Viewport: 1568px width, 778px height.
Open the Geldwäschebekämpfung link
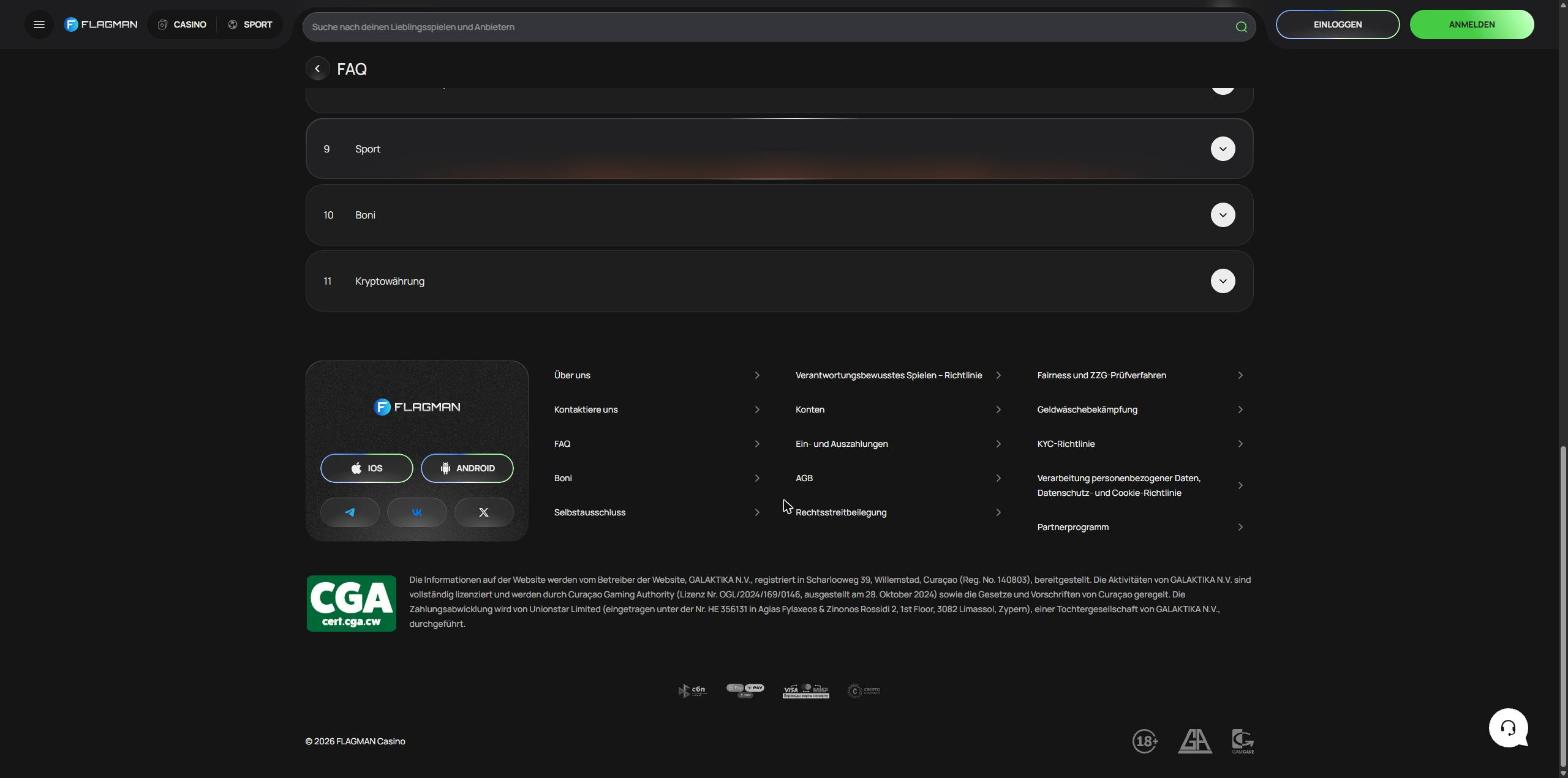click(1141, 409)
